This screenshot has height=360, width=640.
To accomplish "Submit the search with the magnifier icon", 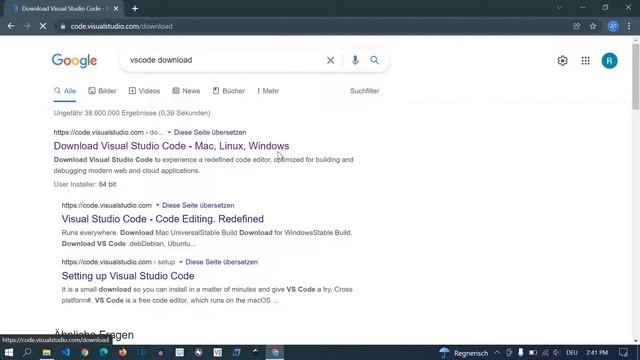I will [374, 60].
